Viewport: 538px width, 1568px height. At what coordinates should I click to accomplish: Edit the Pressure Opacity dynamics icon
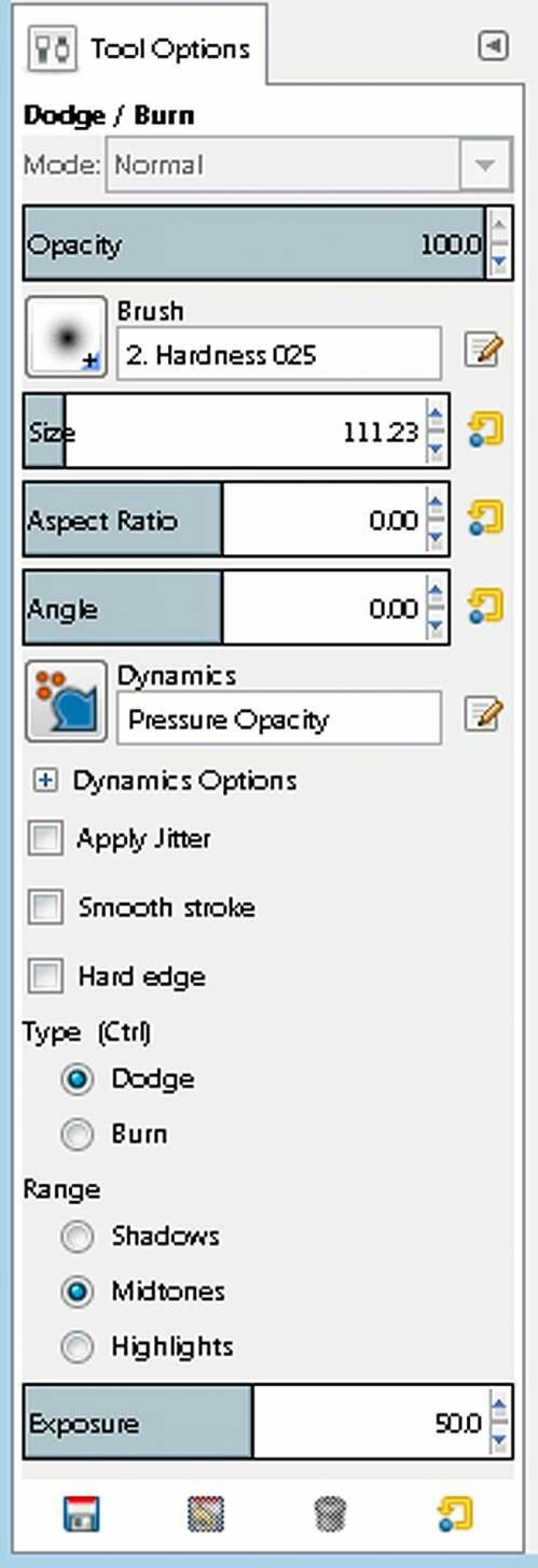pyautogui.click(x=484, y=713)
